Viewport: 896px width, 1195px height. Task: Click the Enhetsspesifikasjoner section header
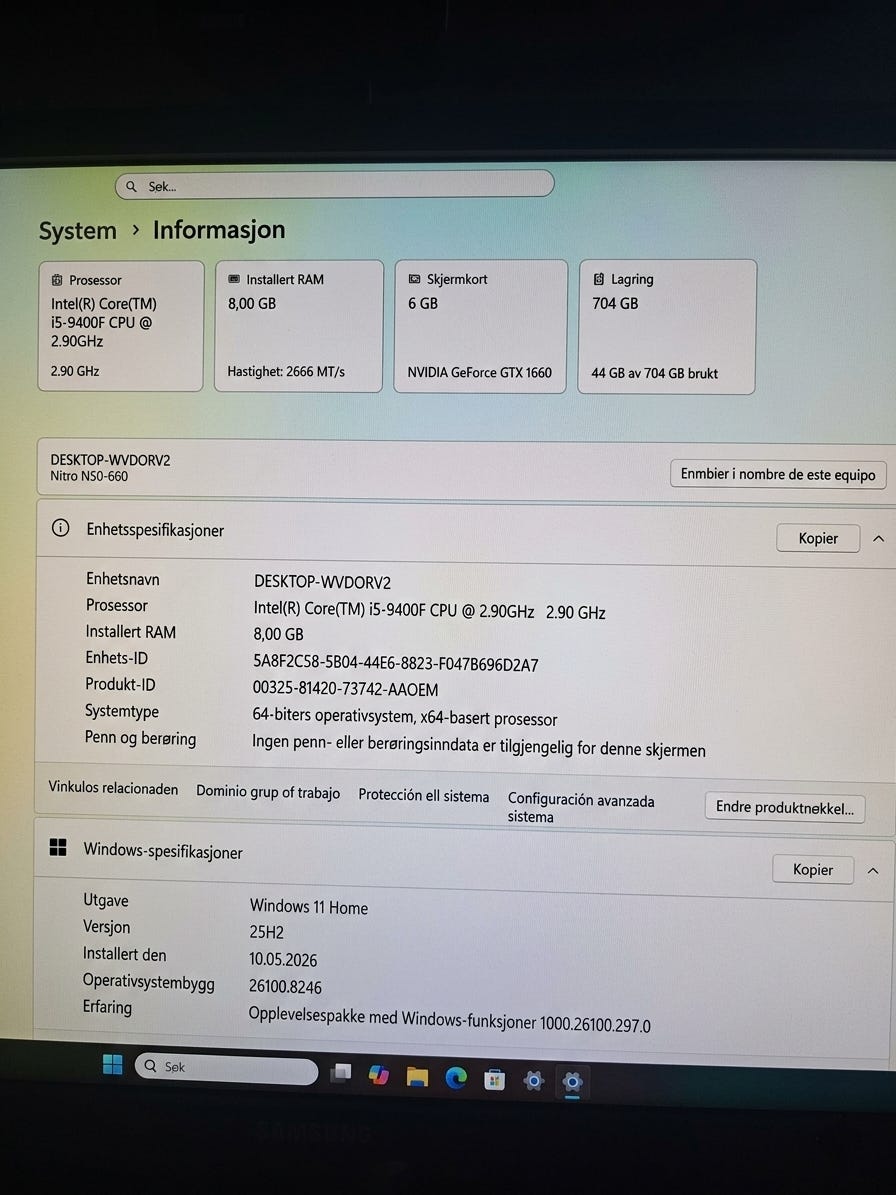[465, 532]
